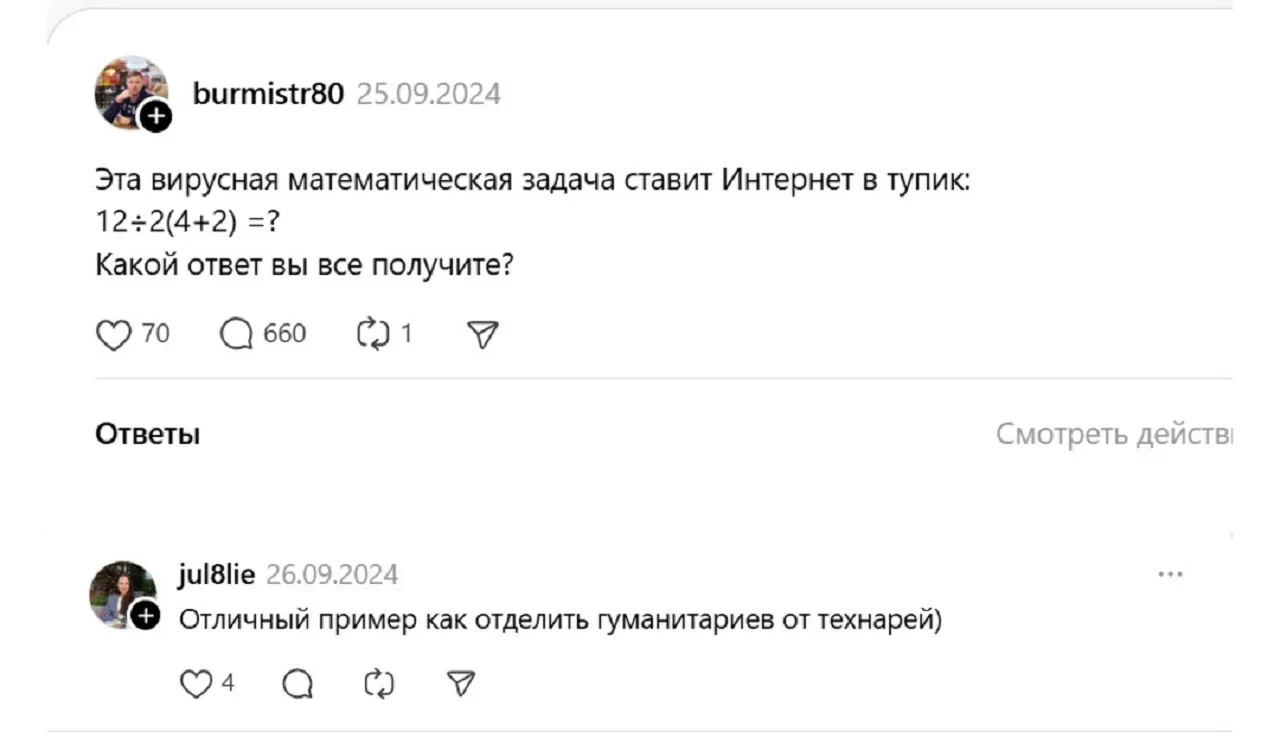
Task: Like the burmistr80 post with heart icon
Action: click(x=114, y=334)
